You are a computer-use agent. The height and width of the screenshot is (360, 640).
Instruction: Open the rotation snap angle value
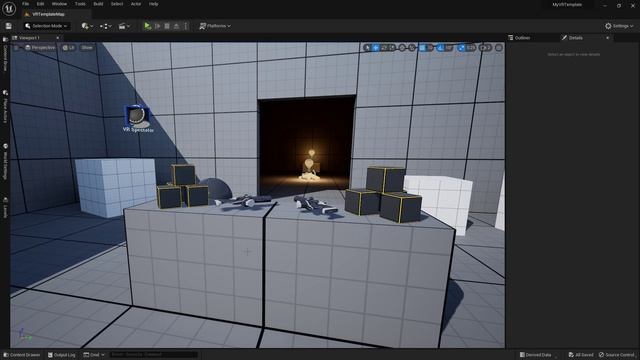pyautogui.click(x=449, y=48)
